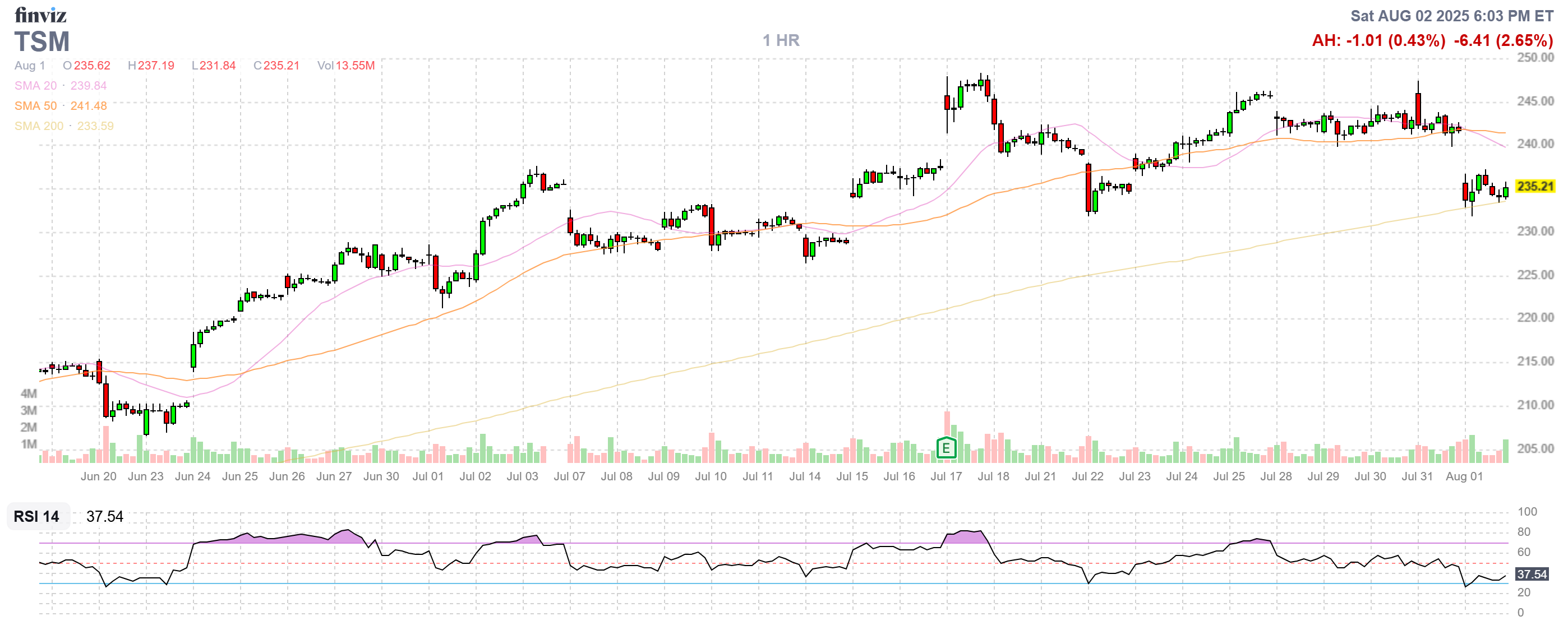
Task: Click the Jun 20 date label
Action: click(98, 476)
